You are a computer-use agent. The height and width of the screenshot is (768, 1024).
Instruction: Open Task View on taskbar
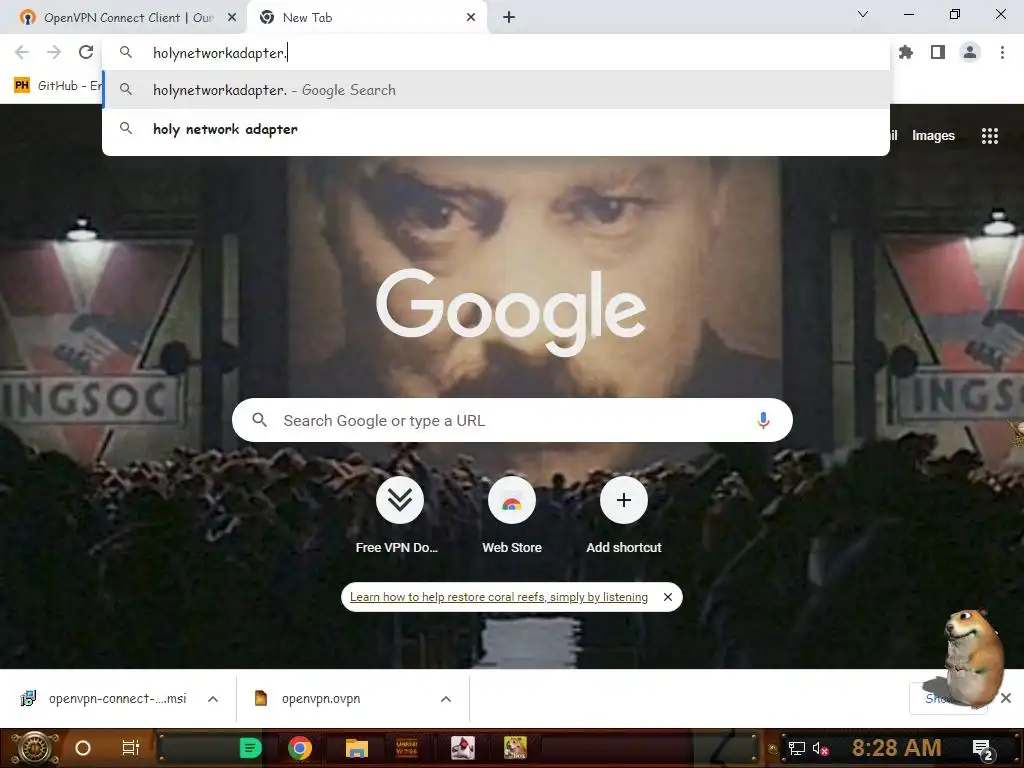point(131,748)
